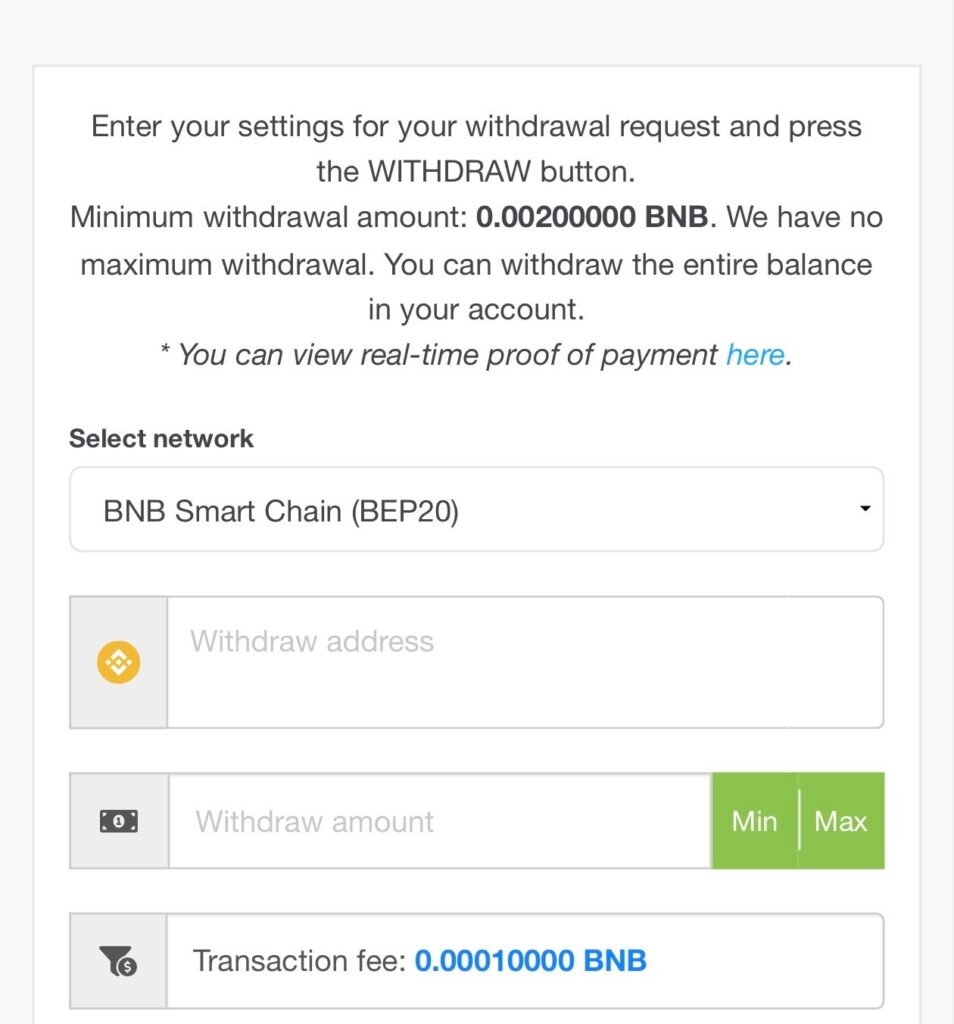Screen dimensions: 954x1024
Task: Select the BNB Smart Chain (BEP20) option text
Action: (281, 511)
